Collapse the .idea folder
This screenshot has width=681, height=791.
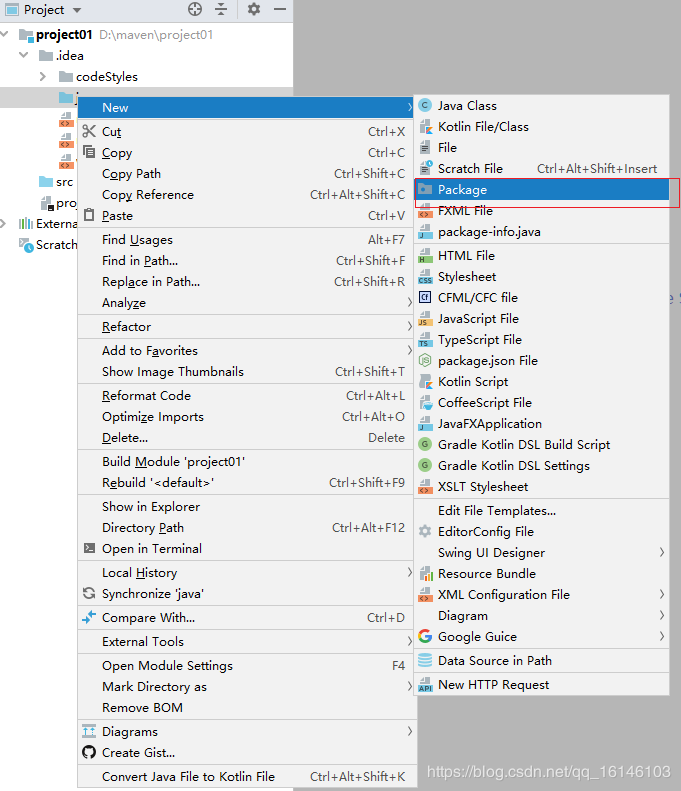[x=24, y=55]
